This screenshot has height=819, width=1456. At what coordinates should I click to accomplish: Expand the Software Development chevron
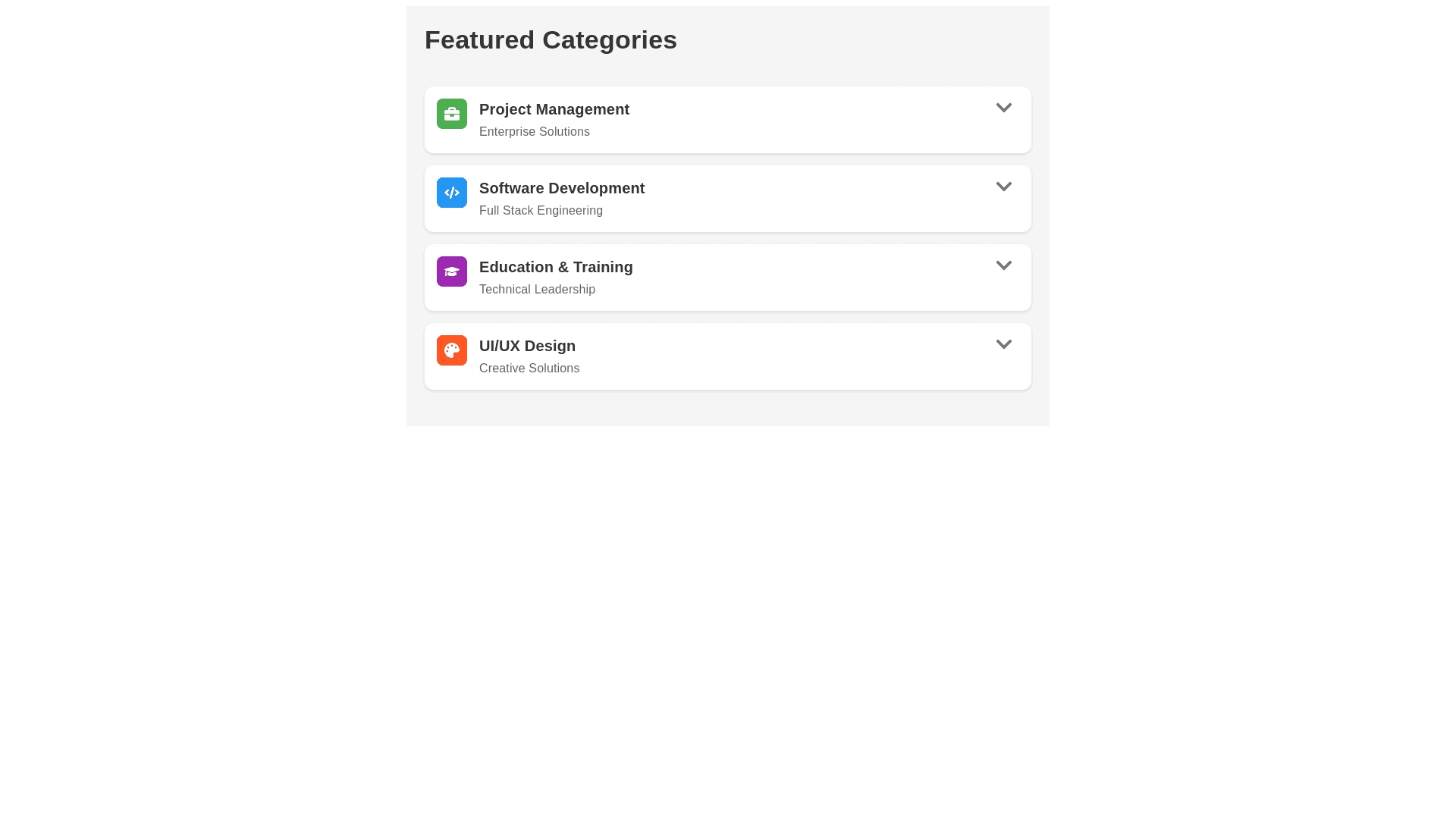click(x=1003, y=187)
